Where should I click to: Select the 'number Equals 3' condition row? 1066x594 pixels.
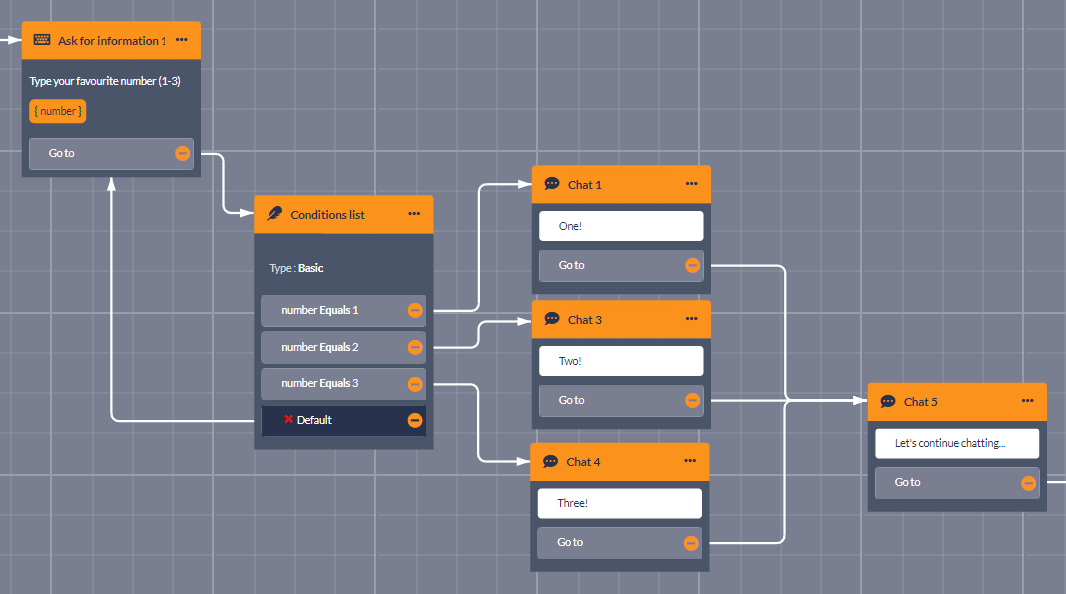330,383
